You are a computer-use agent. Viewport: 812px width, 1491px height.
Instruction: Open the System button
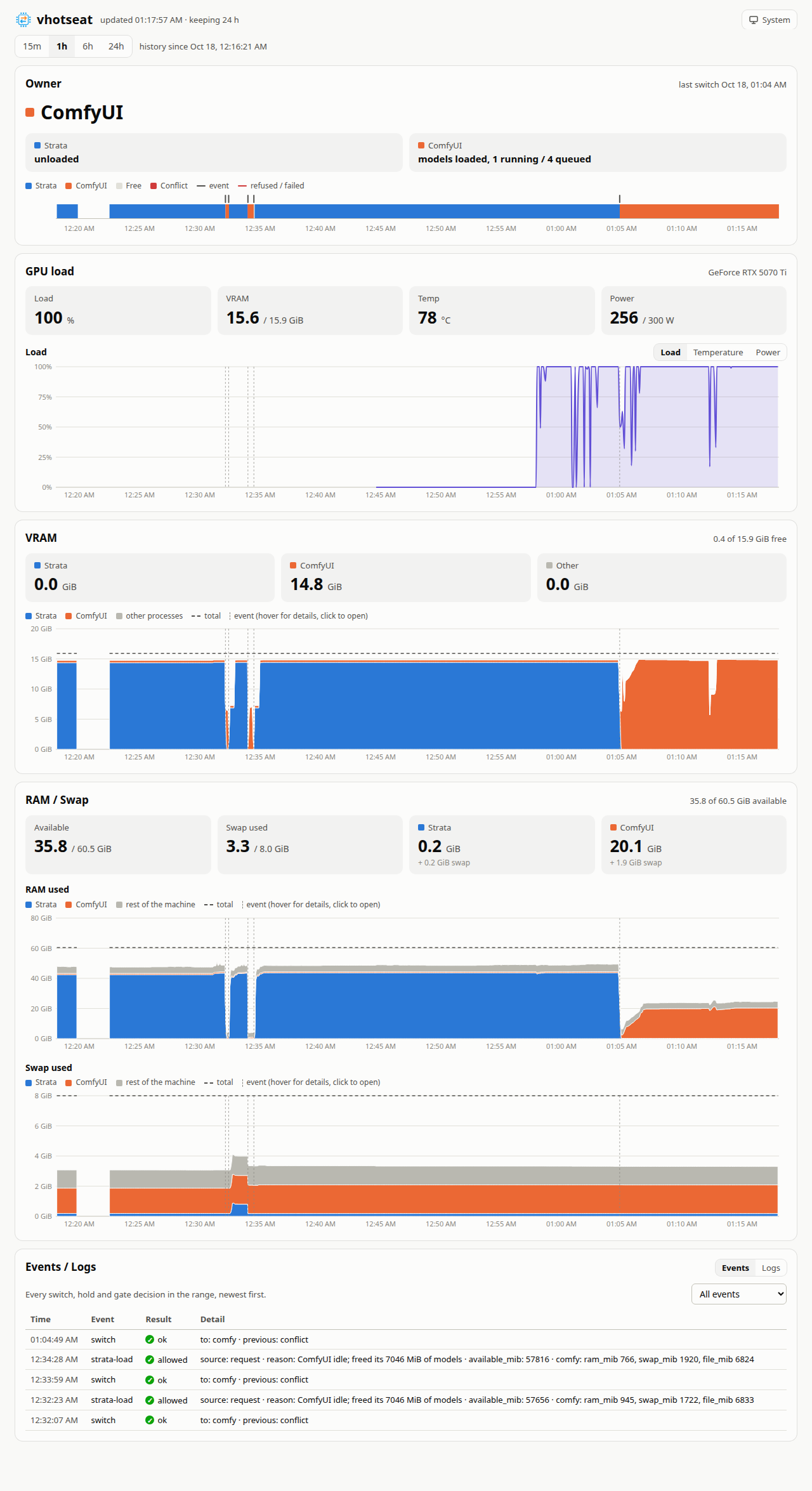pos(769,20)
